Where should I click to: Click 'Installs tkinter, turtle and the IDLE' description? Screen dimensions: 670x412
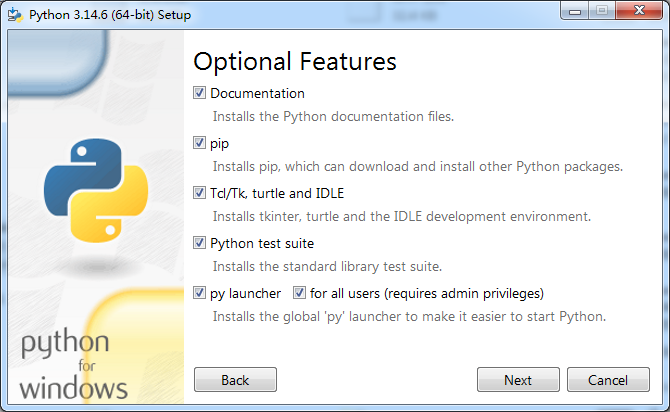pyautogui.click(x=402, y=216)
